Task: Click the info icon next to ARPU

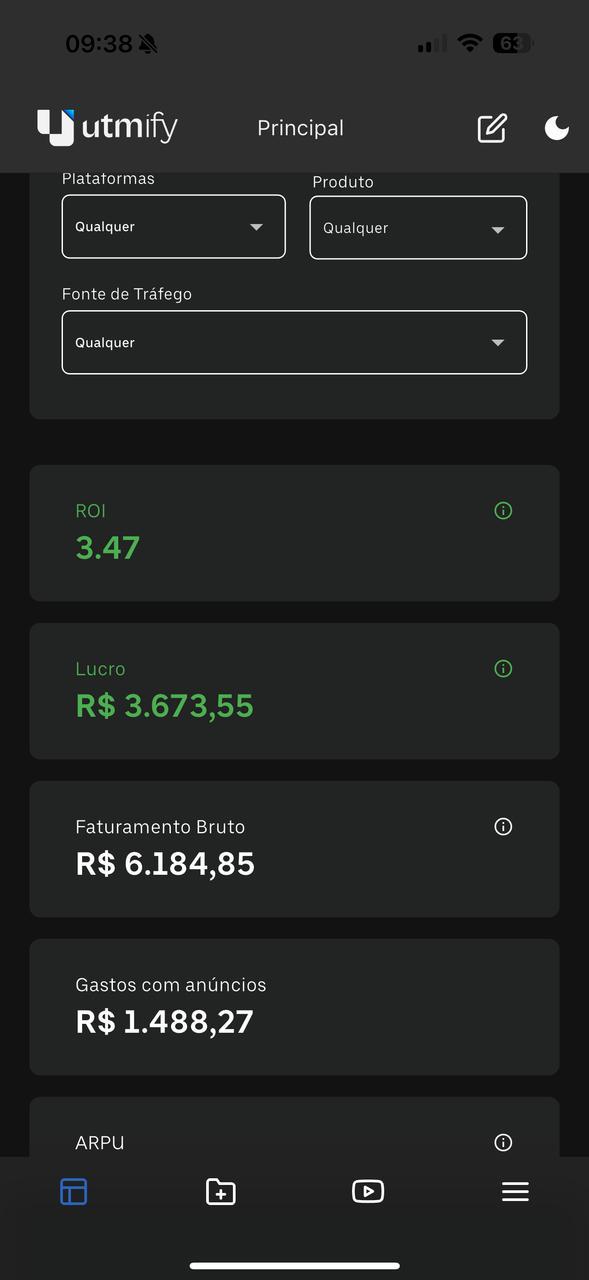Action: pos(502,1142)
